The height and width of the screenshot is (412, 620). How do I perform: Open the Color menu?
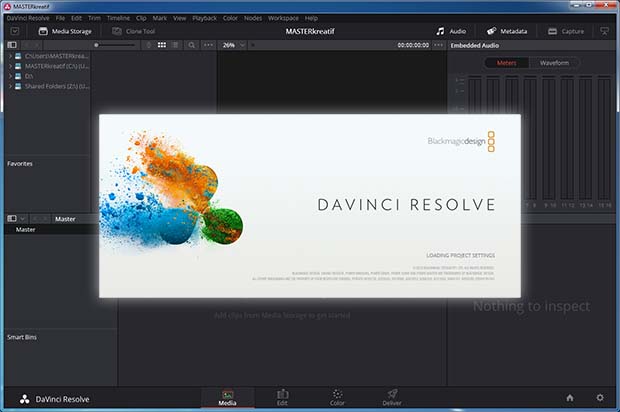230,18
